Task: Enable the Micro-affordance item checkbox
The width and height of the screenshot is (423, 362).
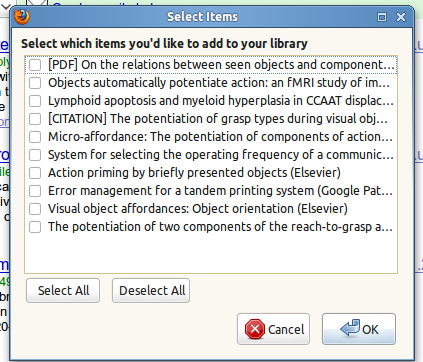Action: coord(35,137)
